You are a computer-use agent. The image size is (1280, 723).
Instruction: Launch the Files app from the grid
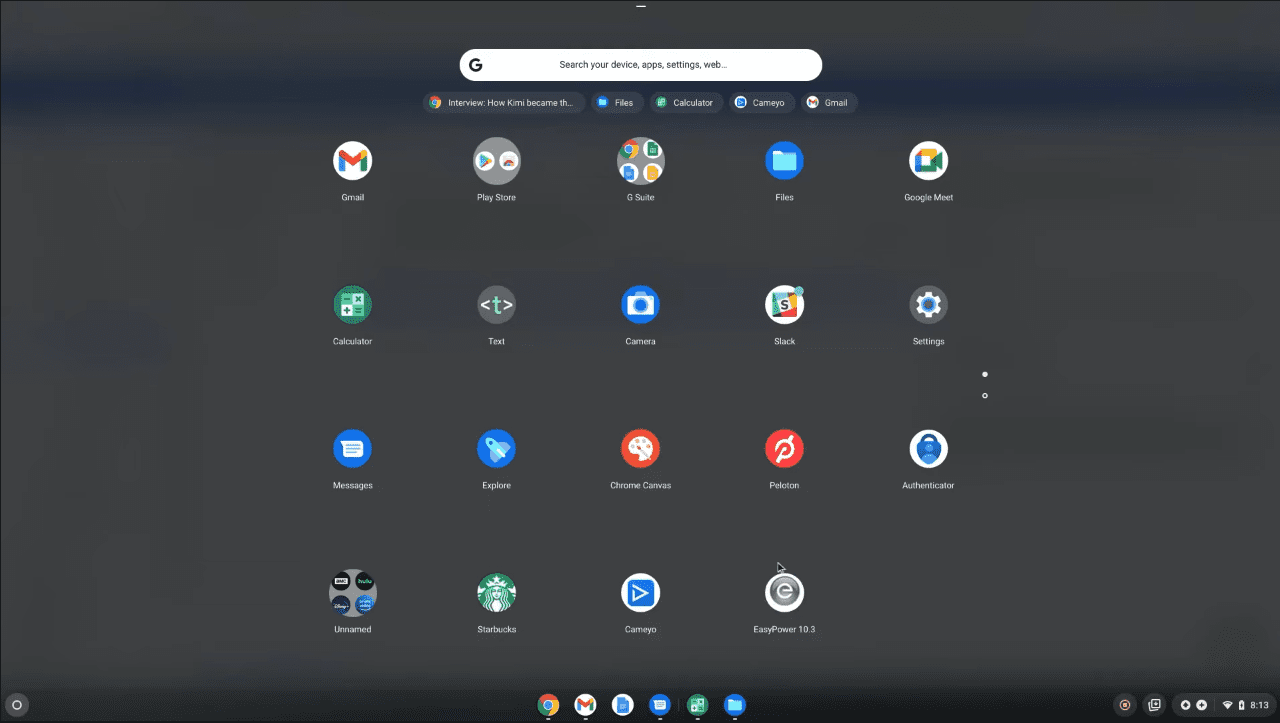coord(784,161)
